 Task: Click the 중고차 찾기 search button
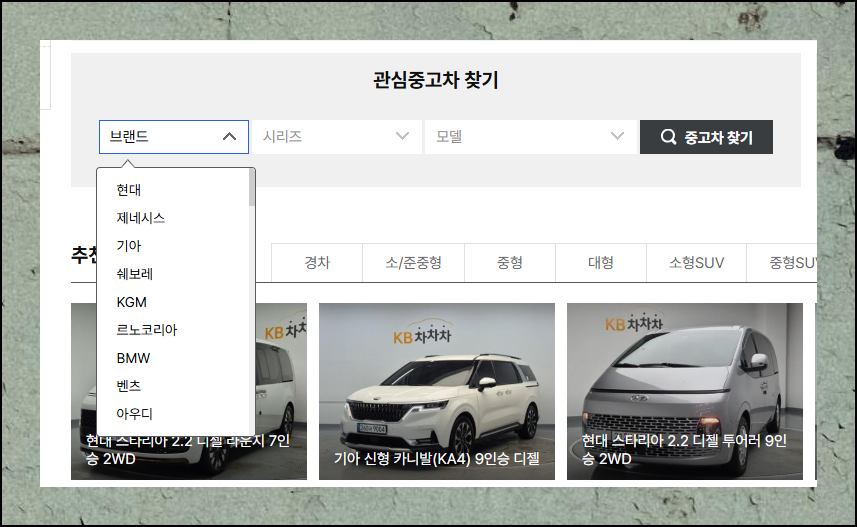(706, 137)
